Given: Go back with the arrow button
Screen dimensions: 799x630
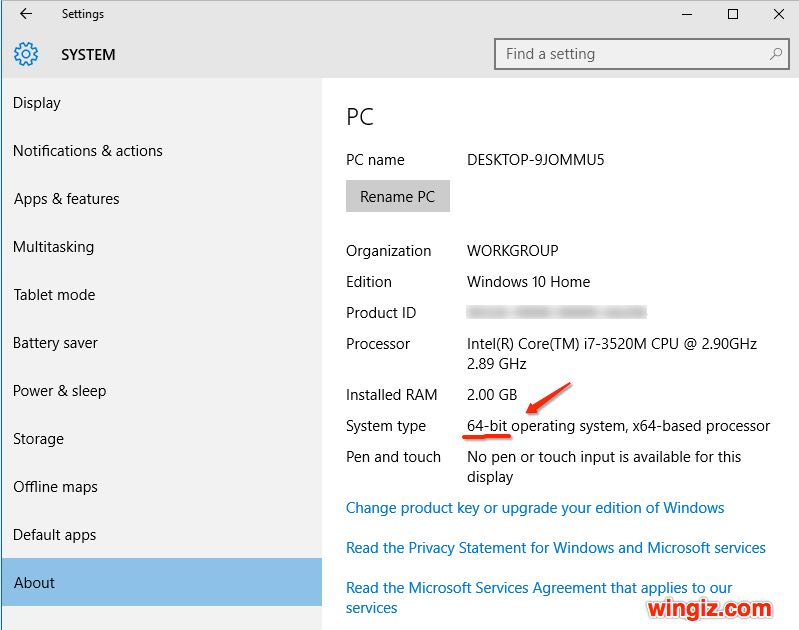Looking at the screenshot, I should pos(25,14).
